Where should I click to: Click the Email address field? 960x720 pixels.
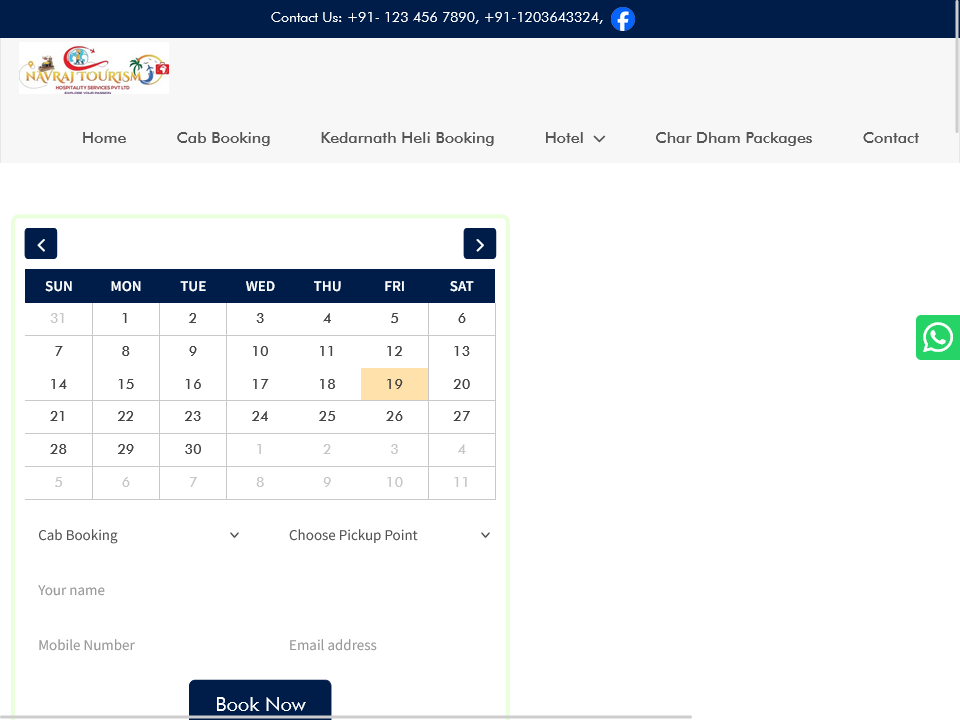[x=388, y=645]
